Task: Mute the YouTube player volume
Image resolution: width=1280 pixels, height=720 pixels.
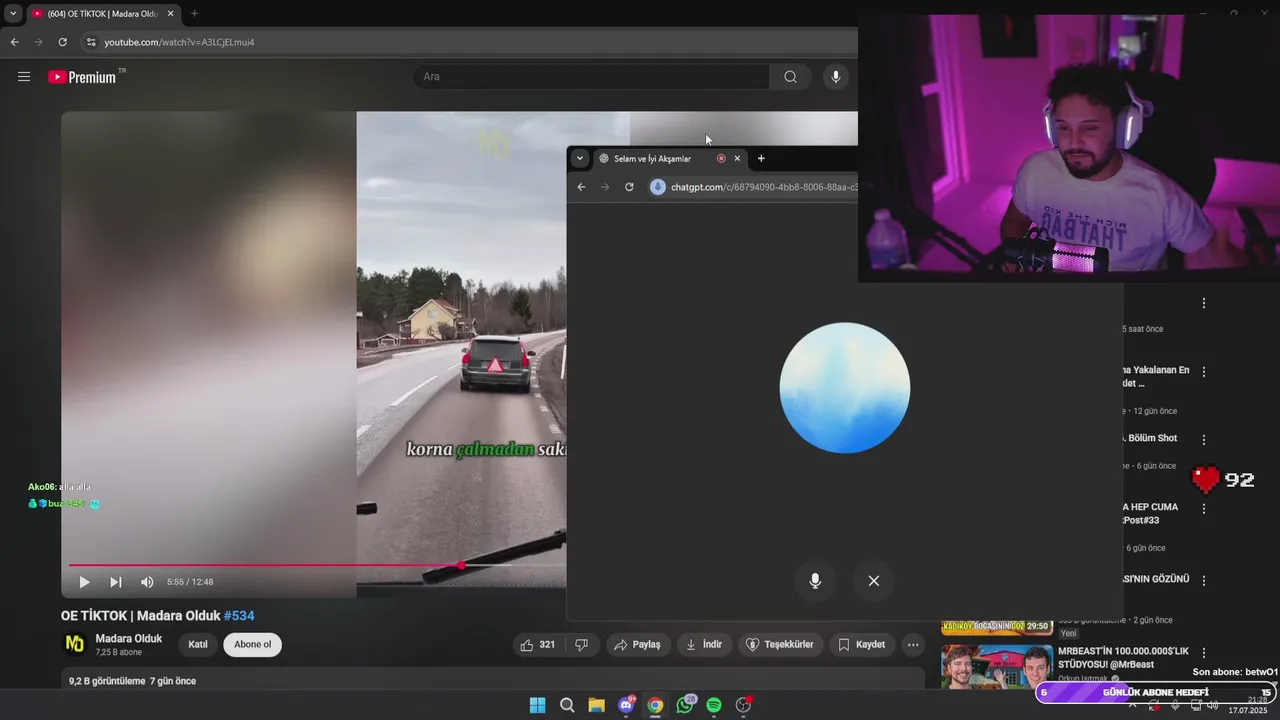Action: [x=147, y=582]
